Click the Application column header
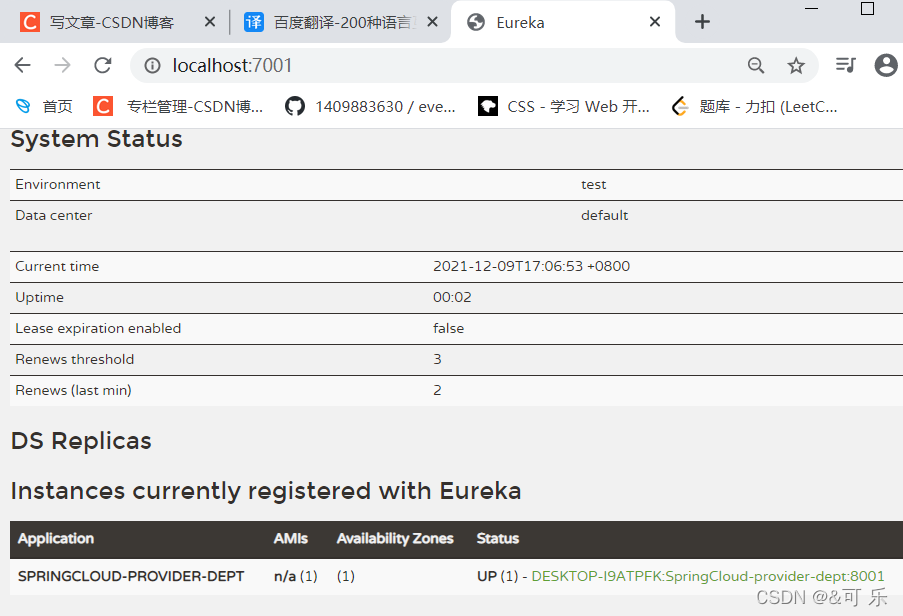Viewport: 903px width, 616px height. coord(56,538)
